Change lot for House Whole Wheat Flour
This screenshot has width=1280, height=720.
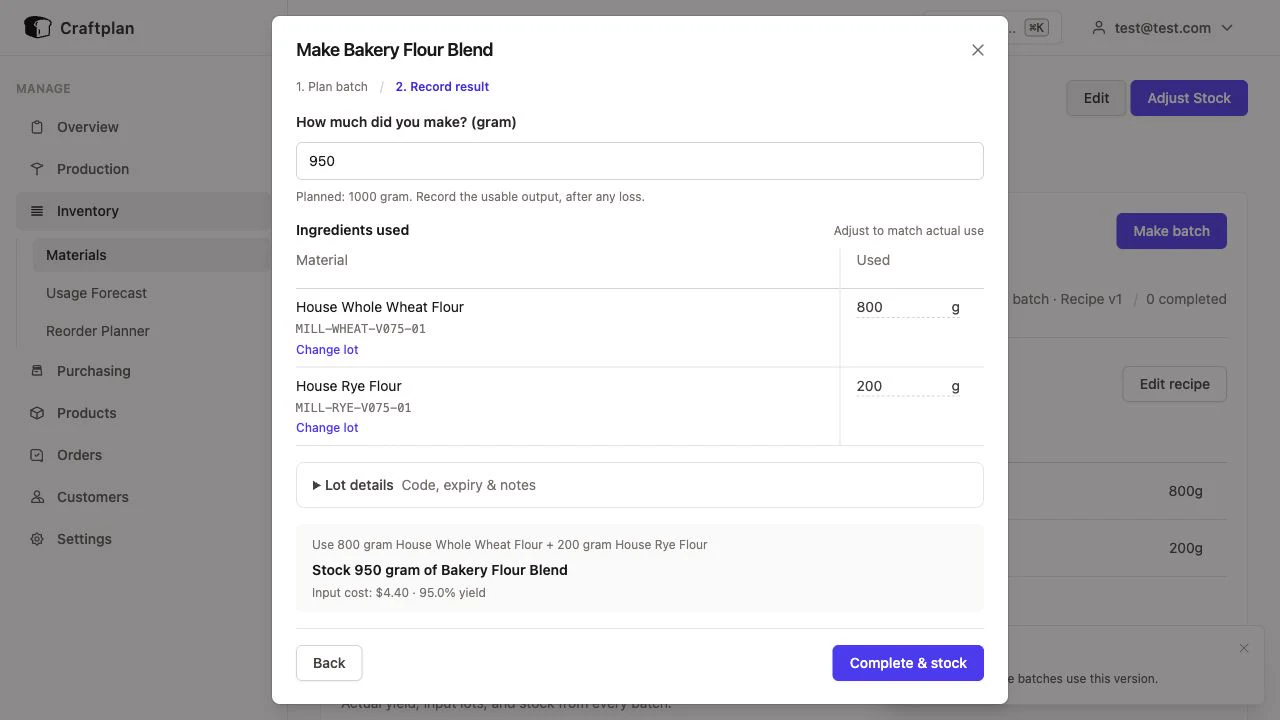click(327, 350)
